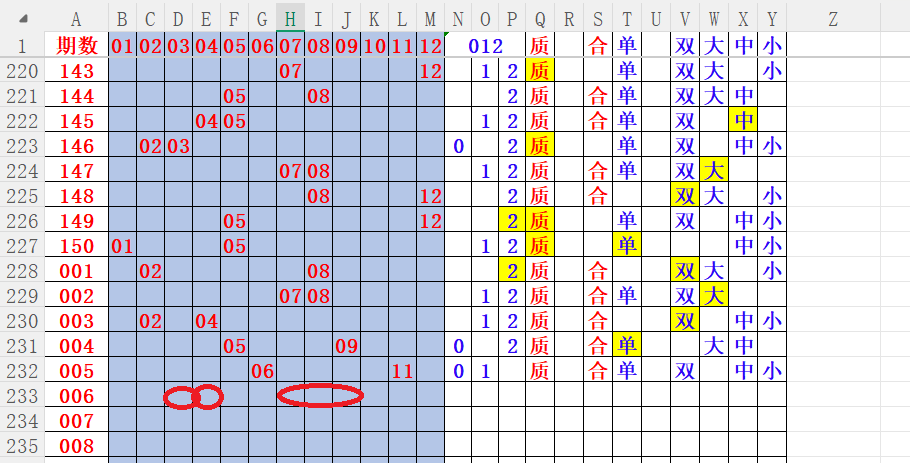The image size is (910, 463).
Task: Click 09 in row 231
Action: (x=346, y=346)
